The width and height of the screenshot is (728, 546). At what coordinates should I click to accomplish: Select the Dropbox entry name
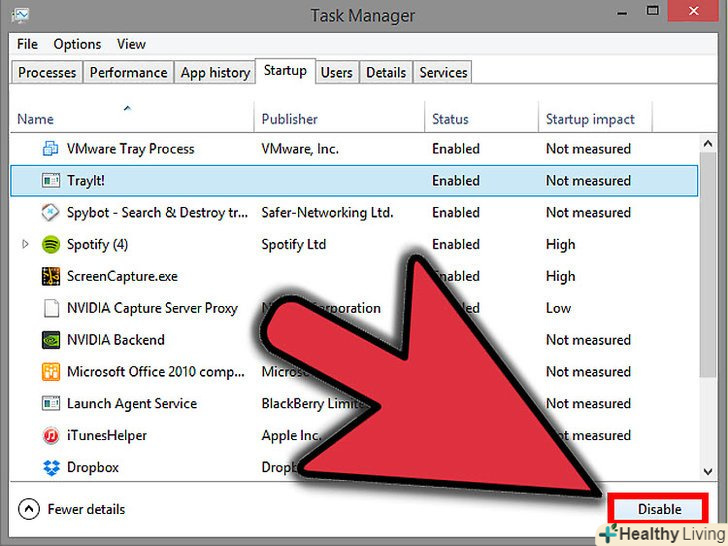click(x=93, y=467)
